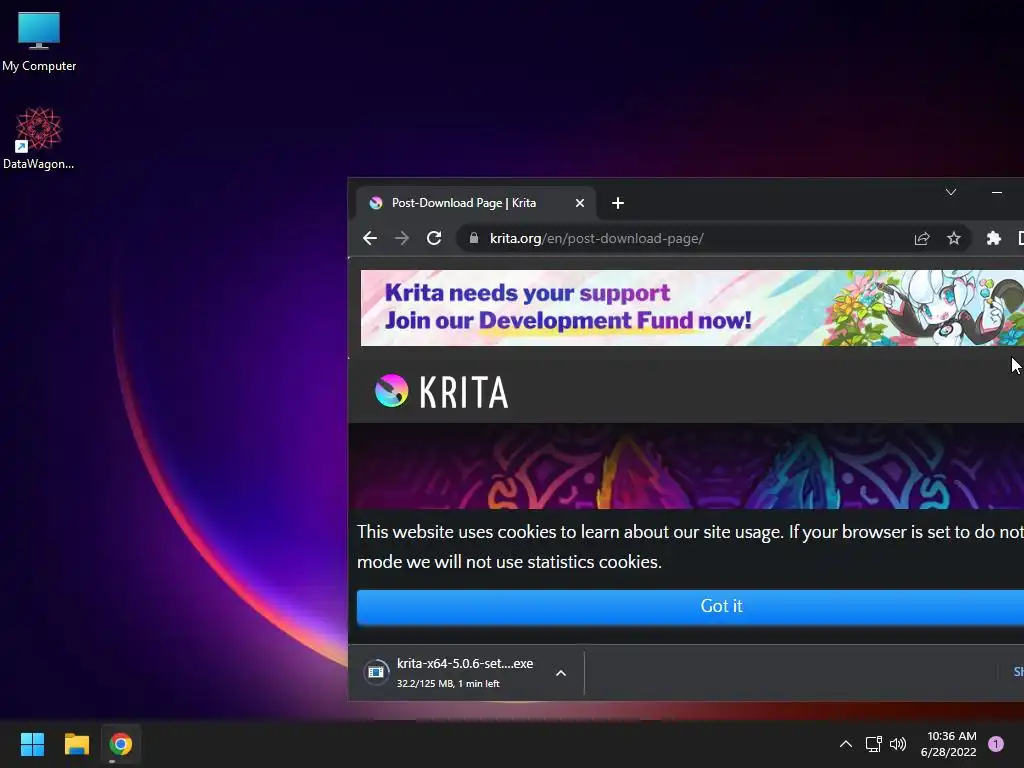
Task: Click the krita.org address bar URL
Action: 596,238
